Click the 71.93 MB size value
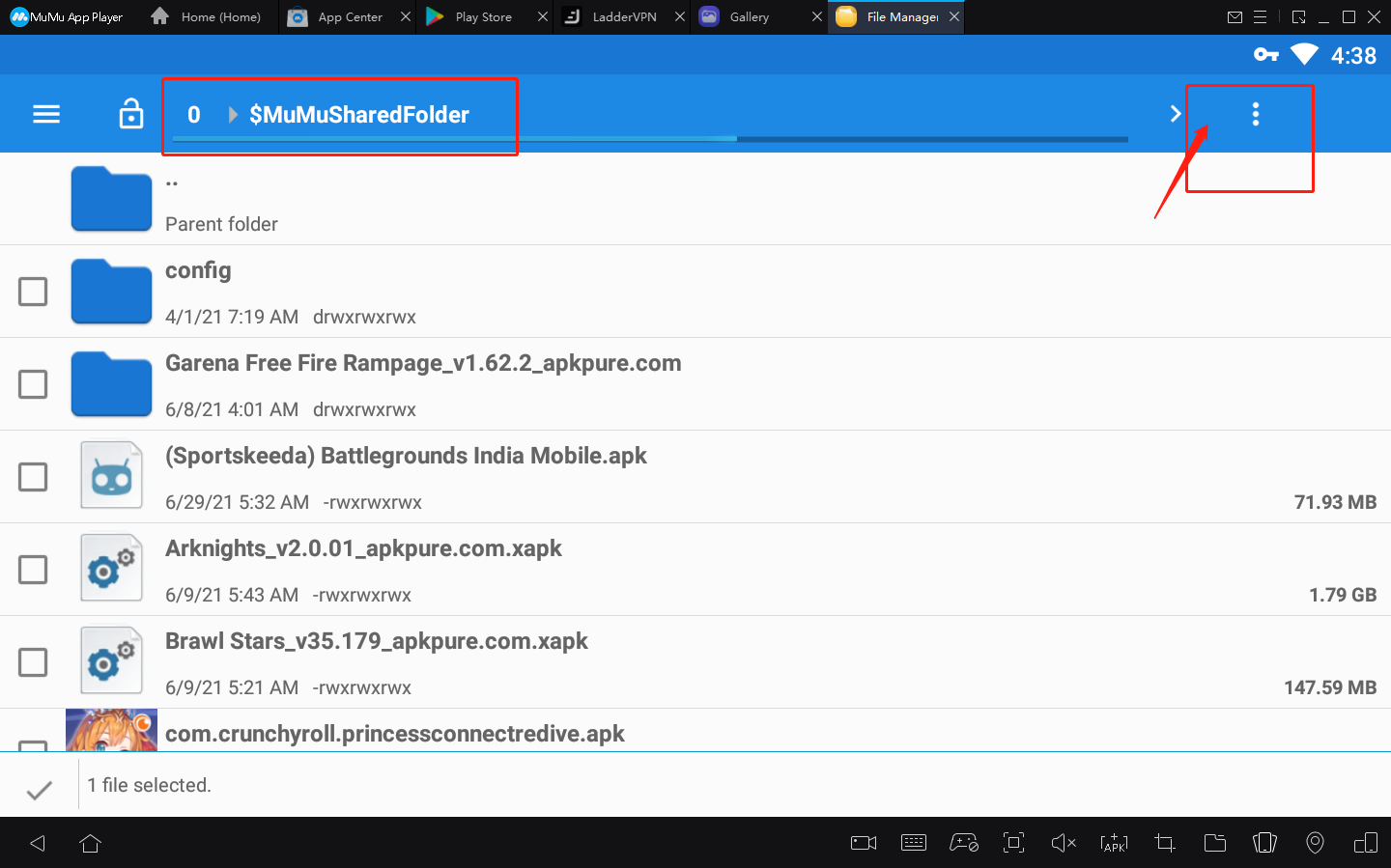Viewport: 1391px width, 868px height. 1335,502
